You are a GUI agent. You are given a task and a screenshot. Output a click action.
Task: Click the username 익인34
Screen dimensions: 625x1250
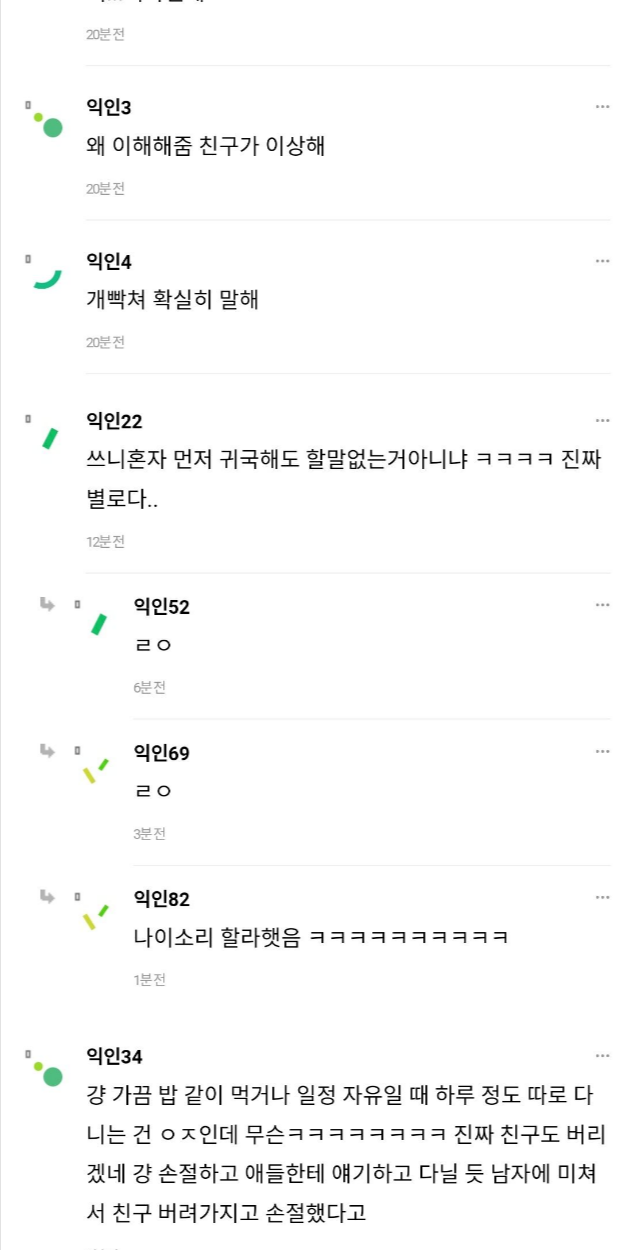click(114, 1056)
